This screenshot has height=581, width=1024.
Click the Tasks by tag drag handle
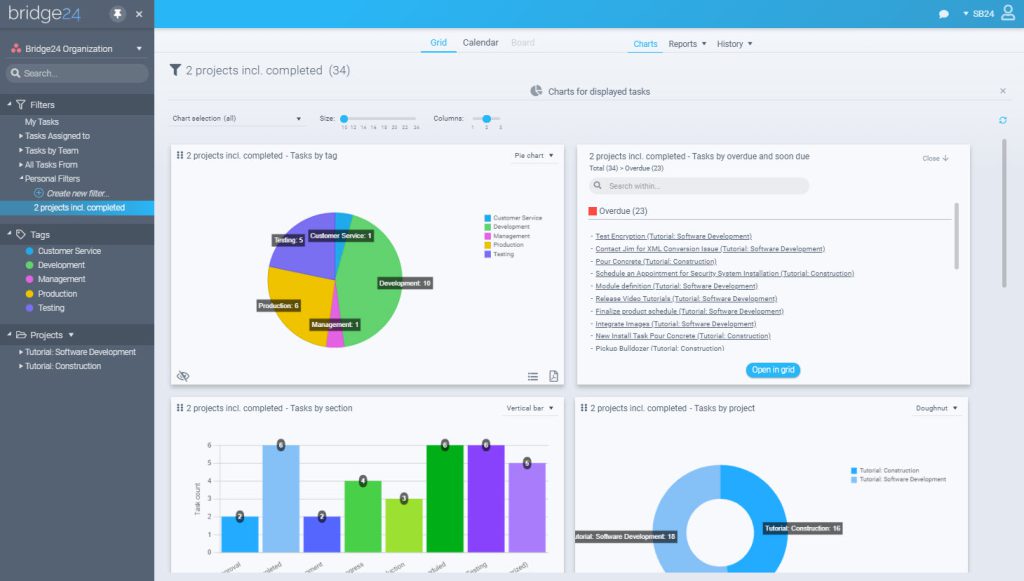tap(180, 155)
